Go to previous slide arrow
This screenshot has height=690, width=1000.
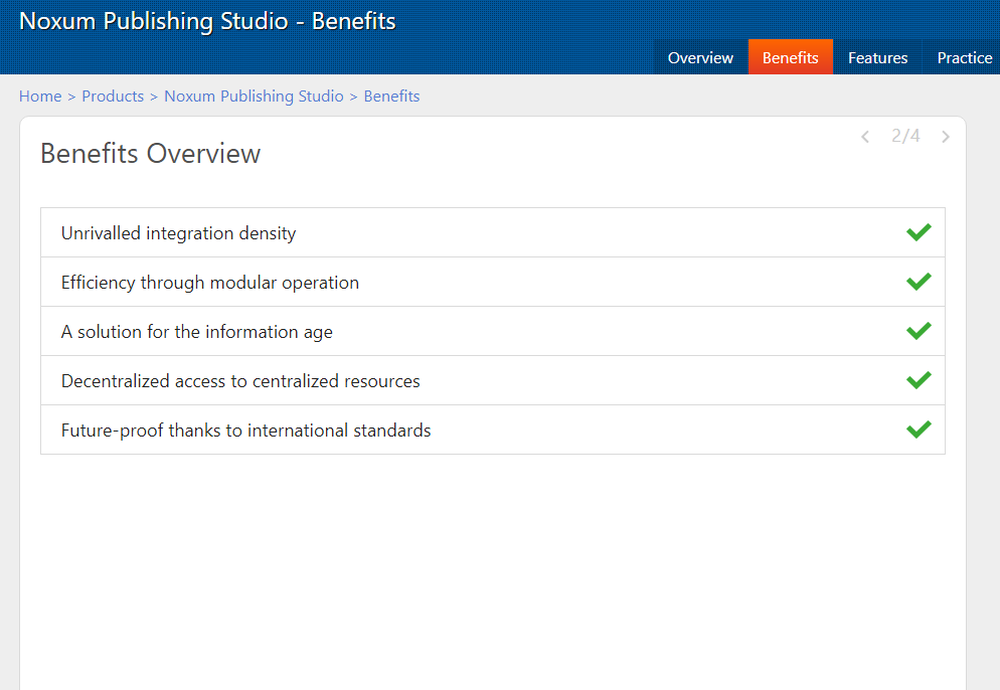click(865, 136)
